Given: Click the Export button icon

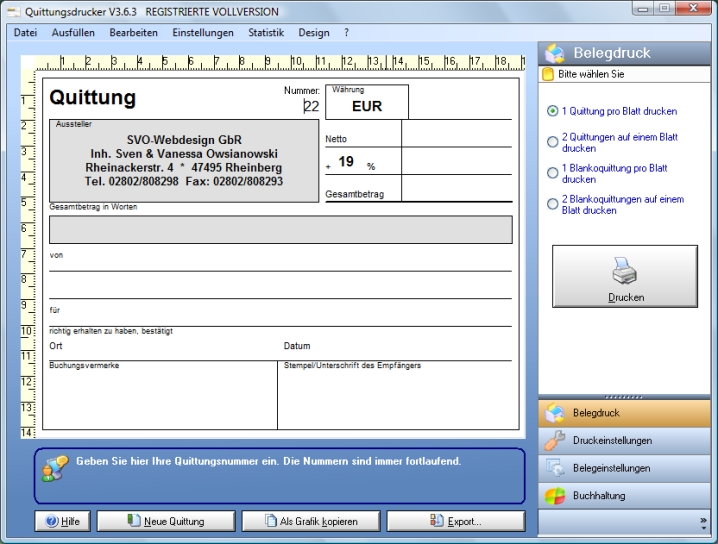Looking at the screenshot, I should click(x=436, y=521).
